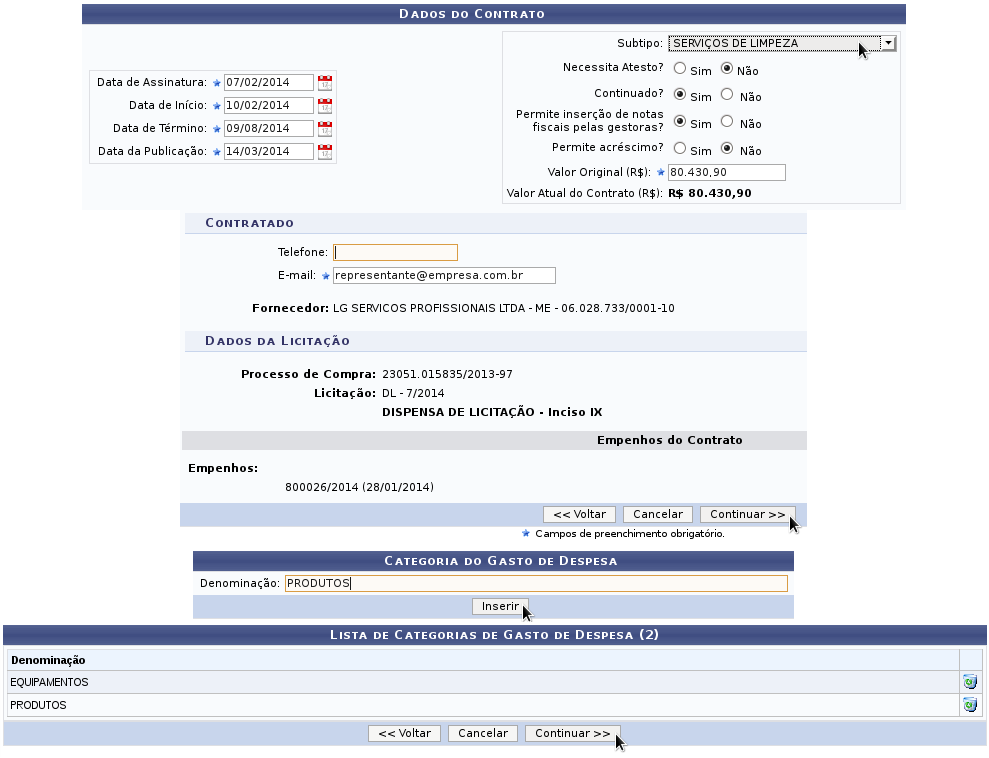Select Não for Necessita Atesto
The height and width of the screenshot is (758, 989).
tap(727, 68)
